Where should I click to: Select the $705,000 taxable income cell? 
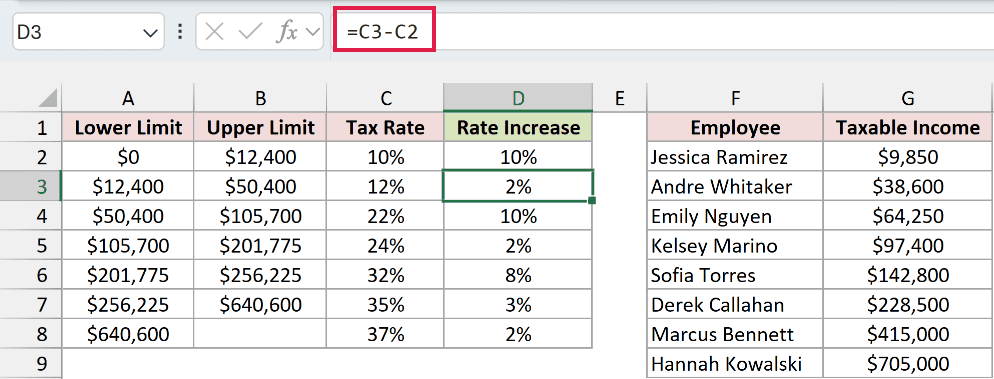[908, 363]
